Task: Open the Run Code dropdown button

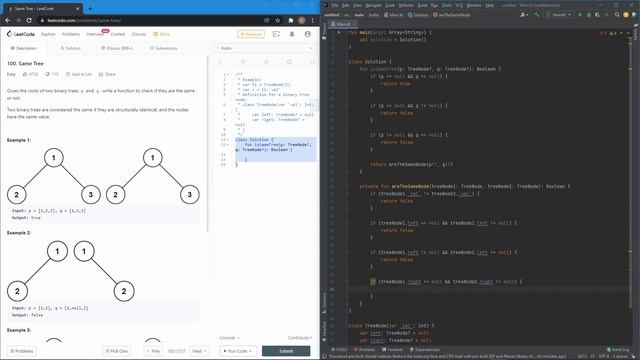Action: [238, 351]
